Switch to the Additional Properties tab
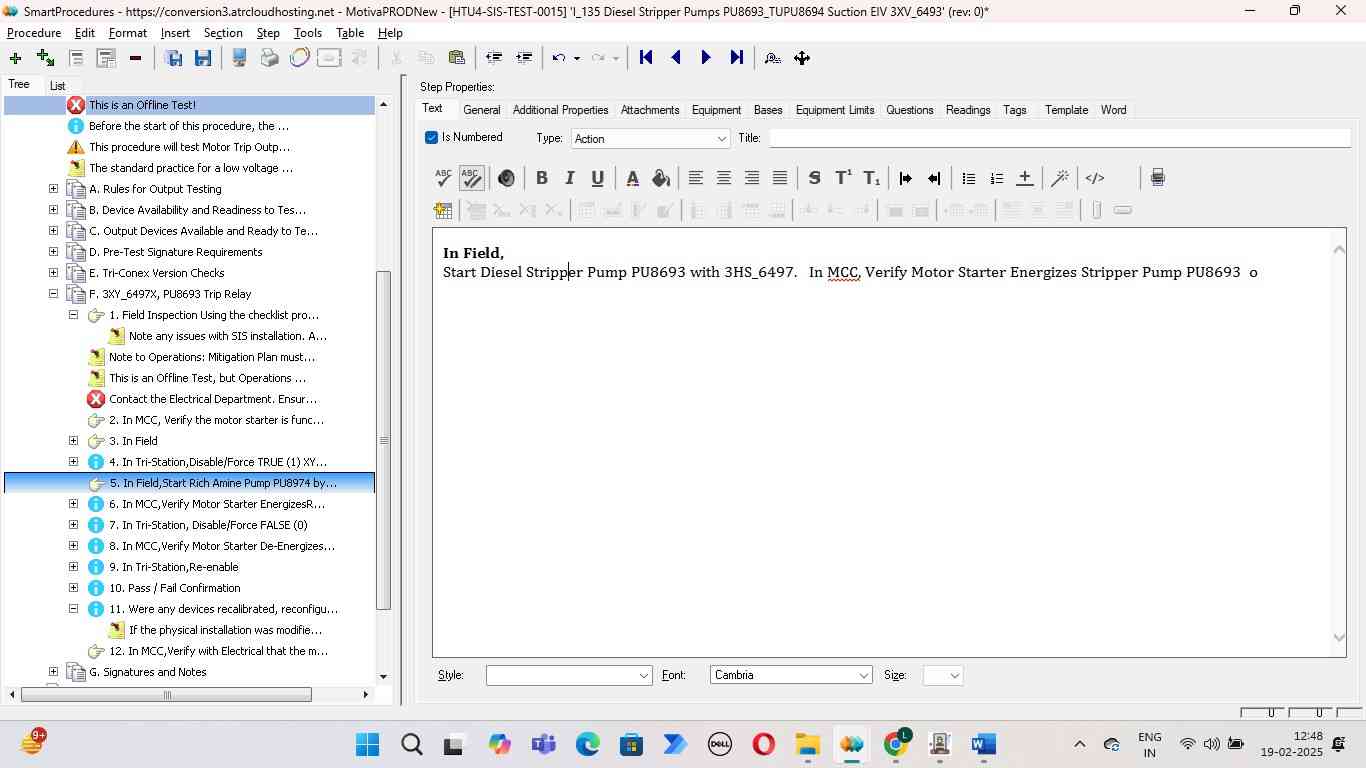 tap(560, 110)
